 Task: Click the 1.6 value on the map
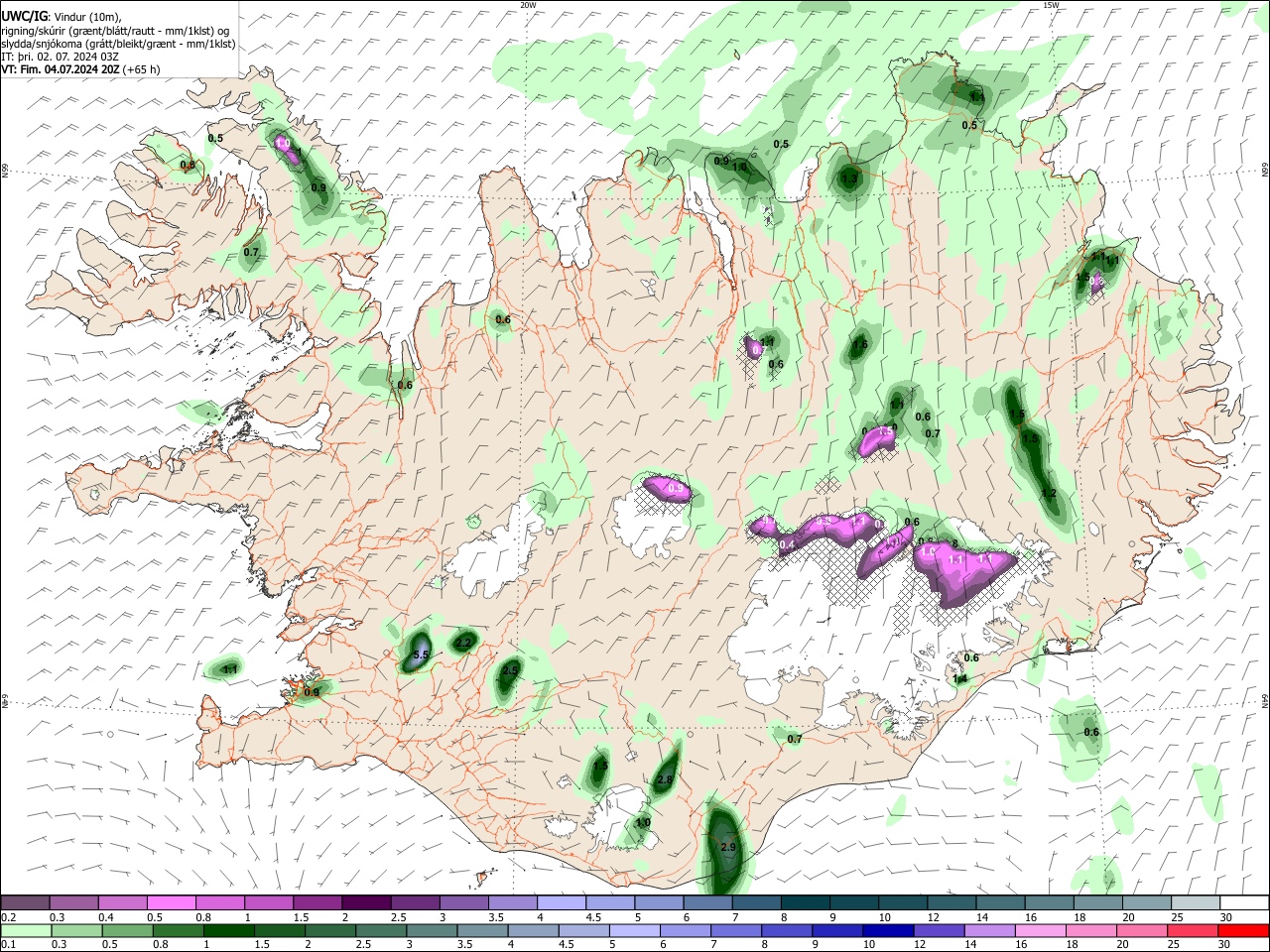pos(860,345)
